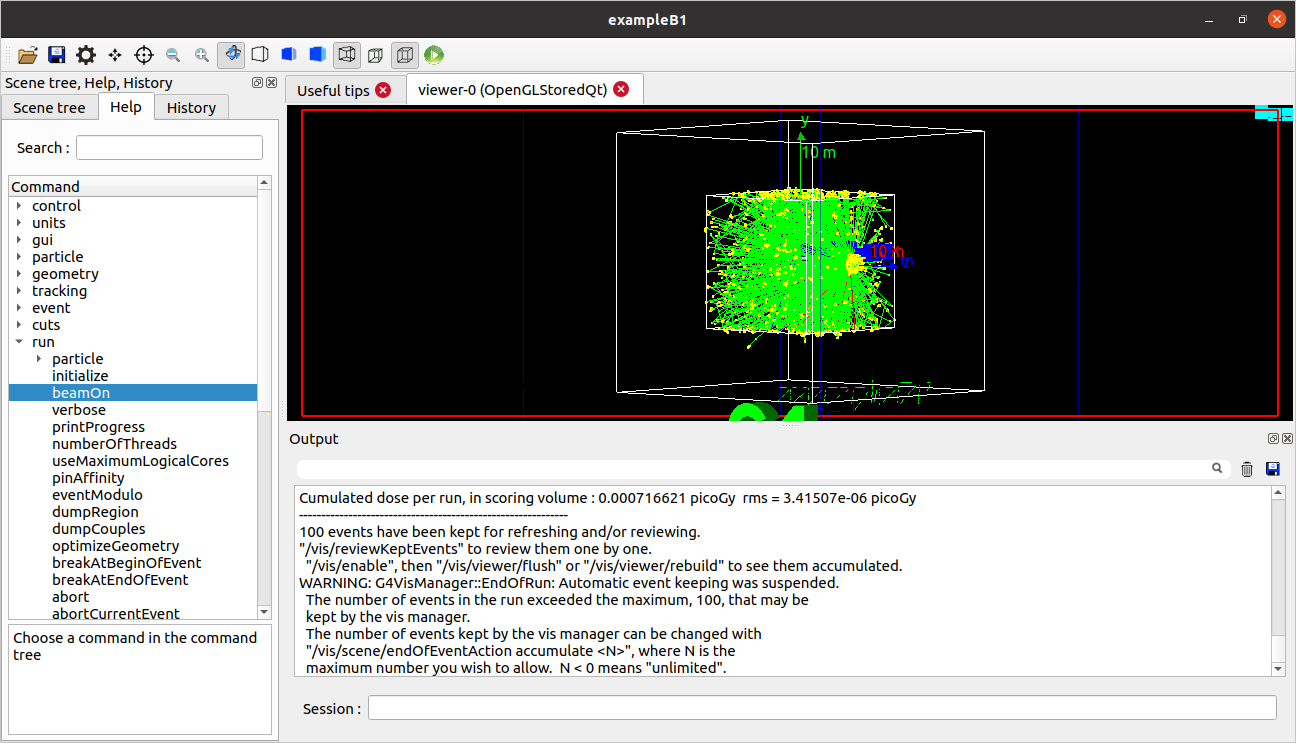Close the Useful tips tab
This screenshot has width=1296, height=743.
pos(383,90)
